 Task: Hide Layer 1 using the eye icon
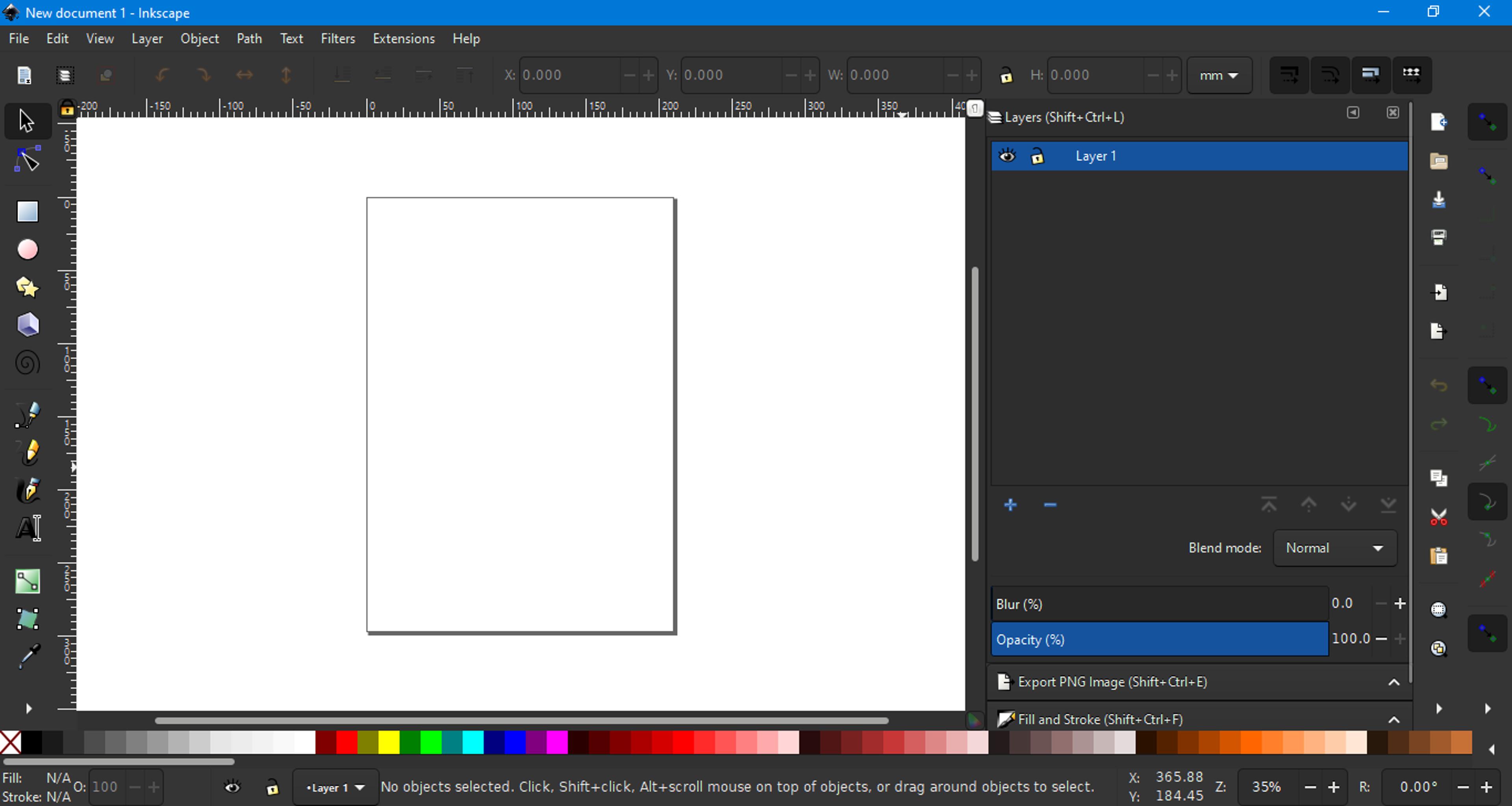(x=1007, y=156)
